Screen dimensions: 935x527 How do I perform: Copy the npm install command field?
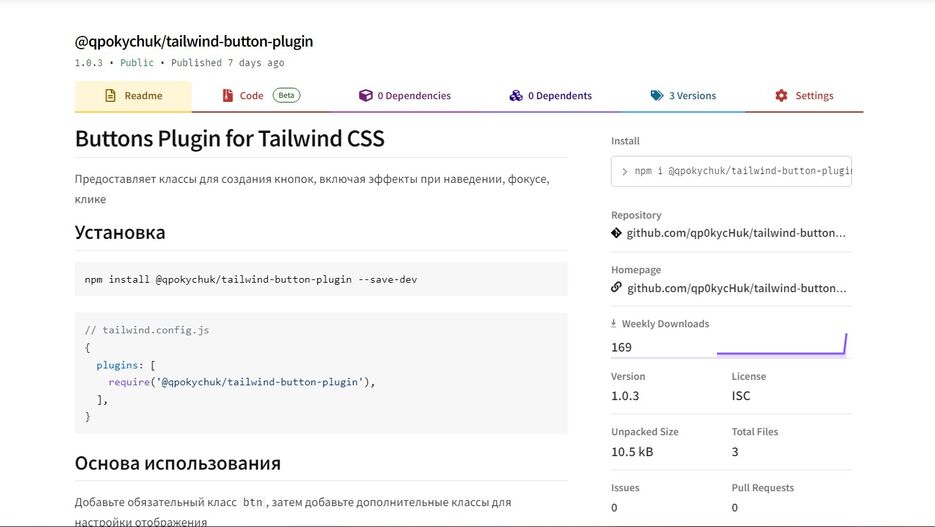731,171
